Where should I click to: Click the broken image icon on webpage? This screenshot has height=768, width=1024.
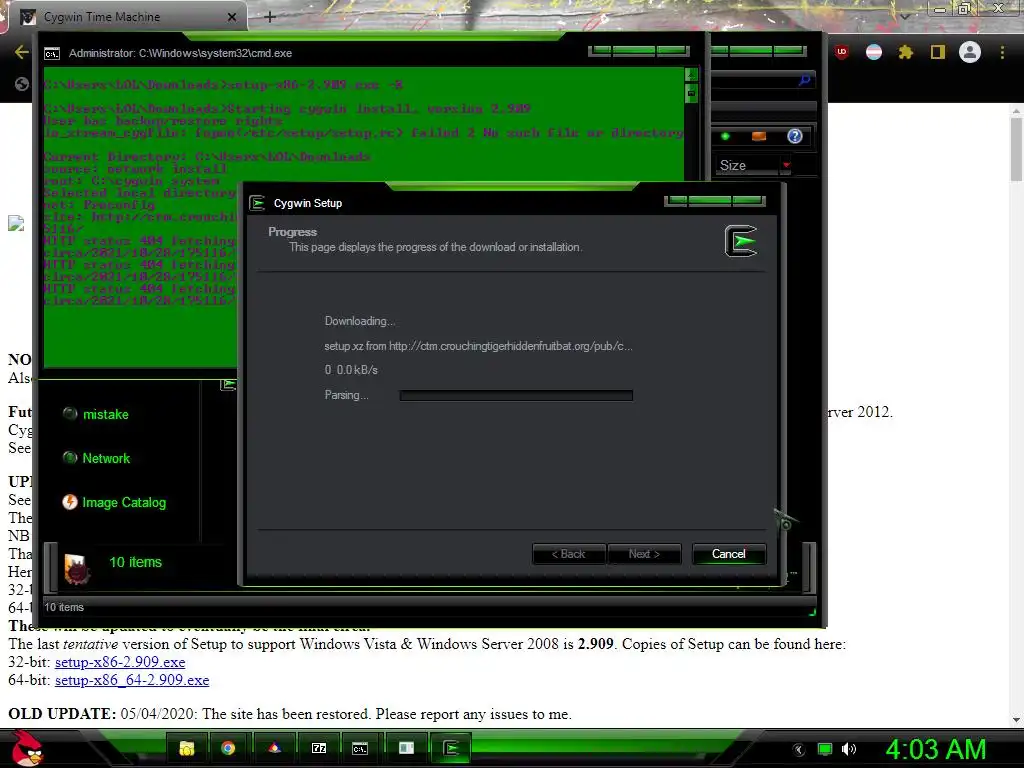pyautogui.click(x=16, y=223)
